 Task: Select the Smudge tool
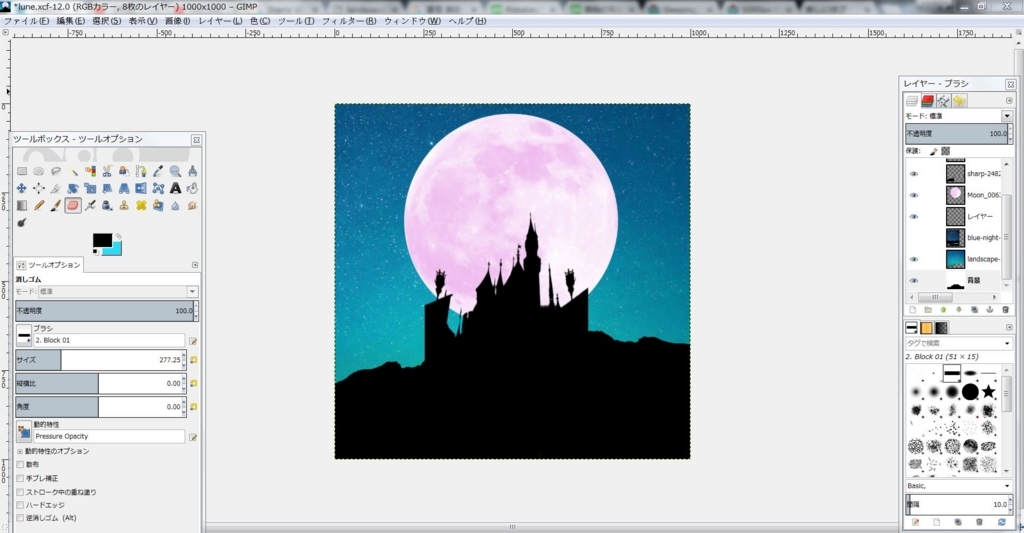point(192,205)
